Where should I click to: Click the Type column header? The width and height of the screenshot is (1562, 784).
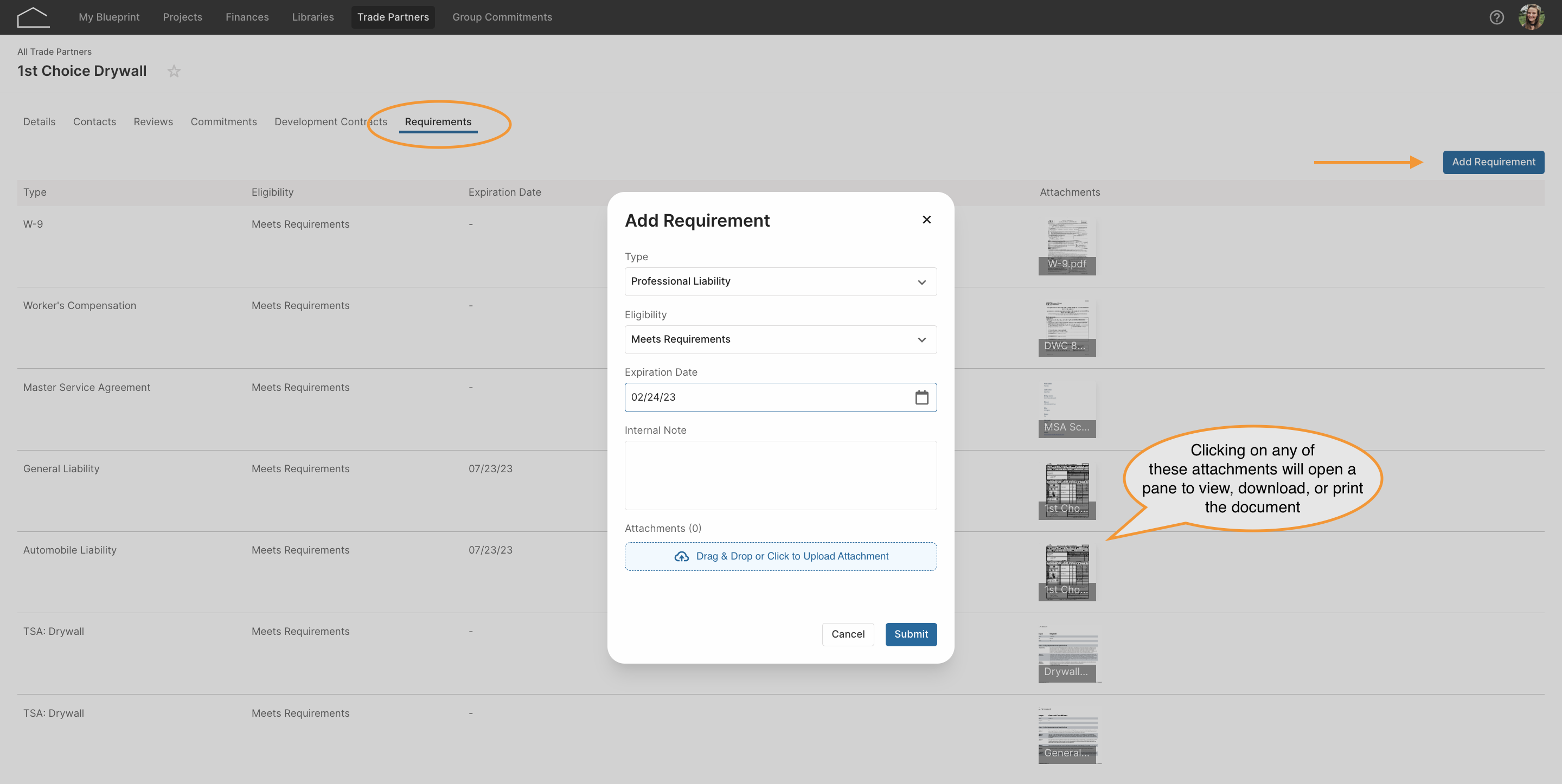click(35, 192)
